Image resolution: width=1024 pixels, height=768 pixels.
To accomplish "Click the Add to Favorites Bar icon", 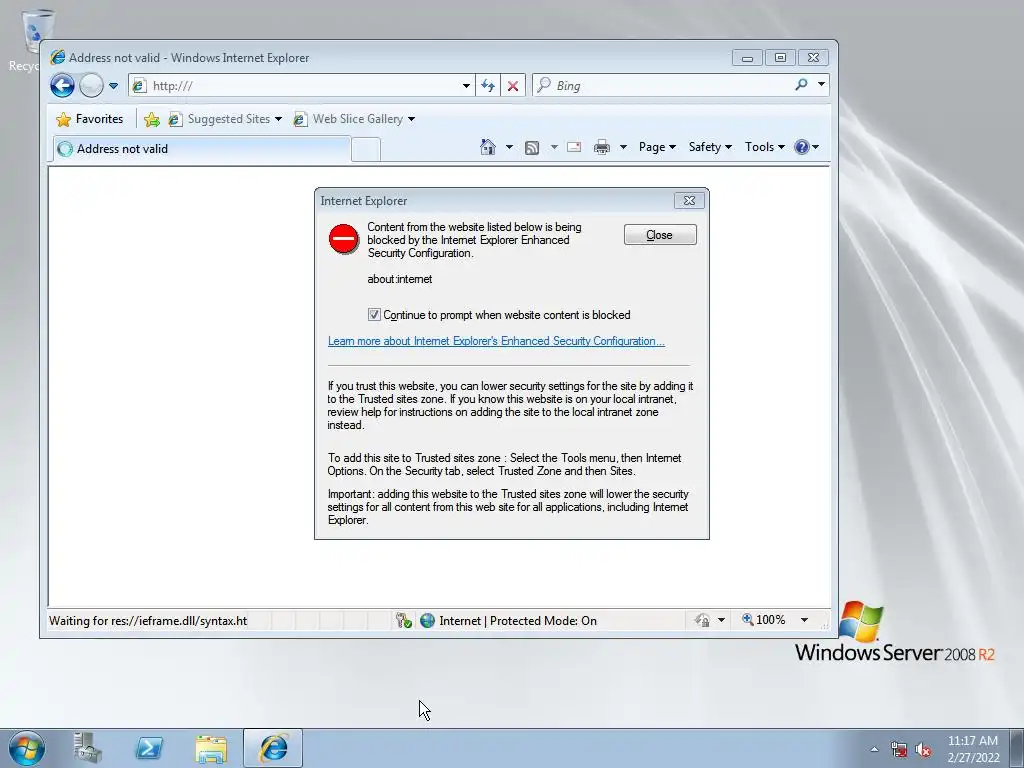I will (x=152, y=119).
